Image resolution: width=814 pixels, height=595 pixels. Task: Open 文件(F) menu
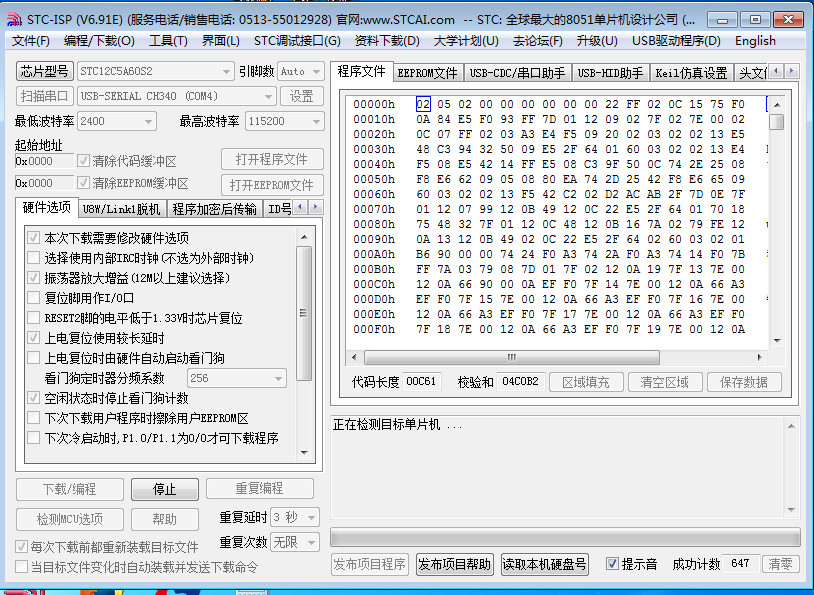click(31, 40)
